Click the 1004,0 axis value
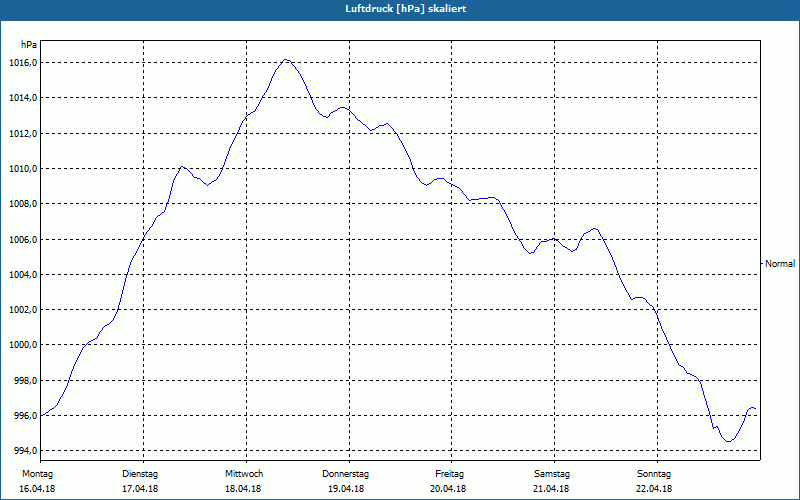The width and height of the screenshot is (800, 500). pos(22,274)
